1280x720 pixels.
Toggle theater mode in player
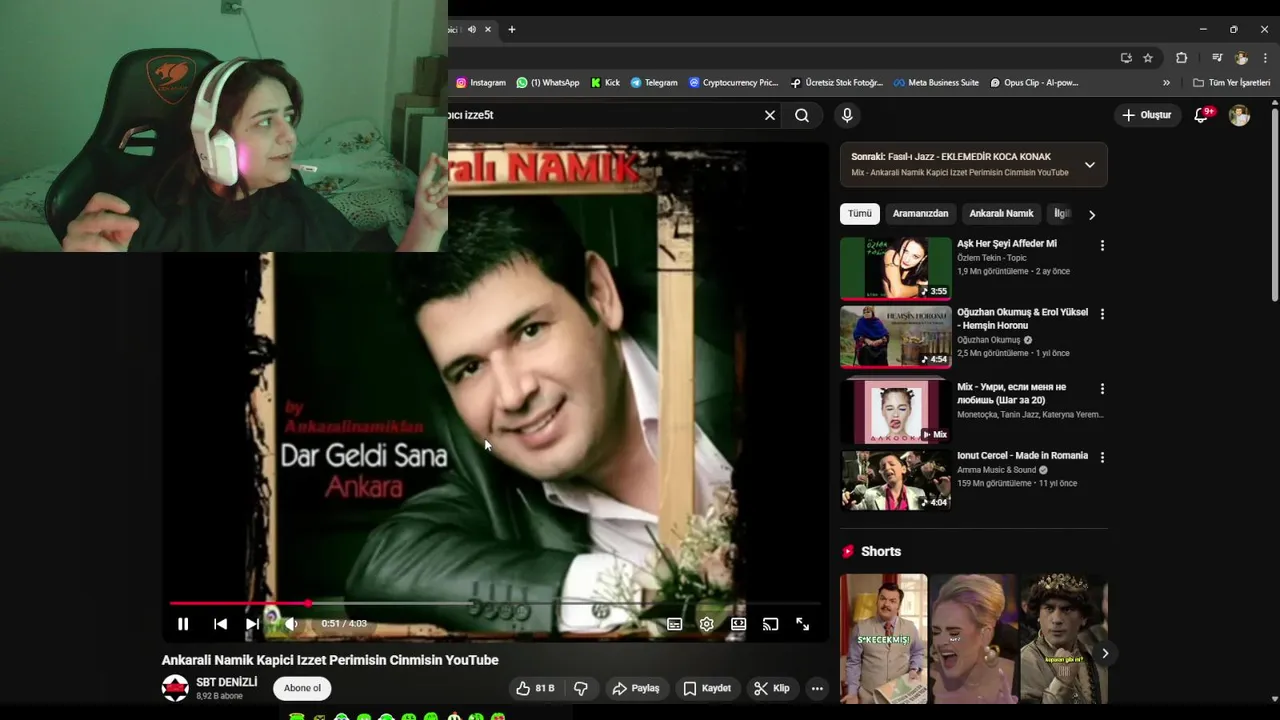(738, 624)
